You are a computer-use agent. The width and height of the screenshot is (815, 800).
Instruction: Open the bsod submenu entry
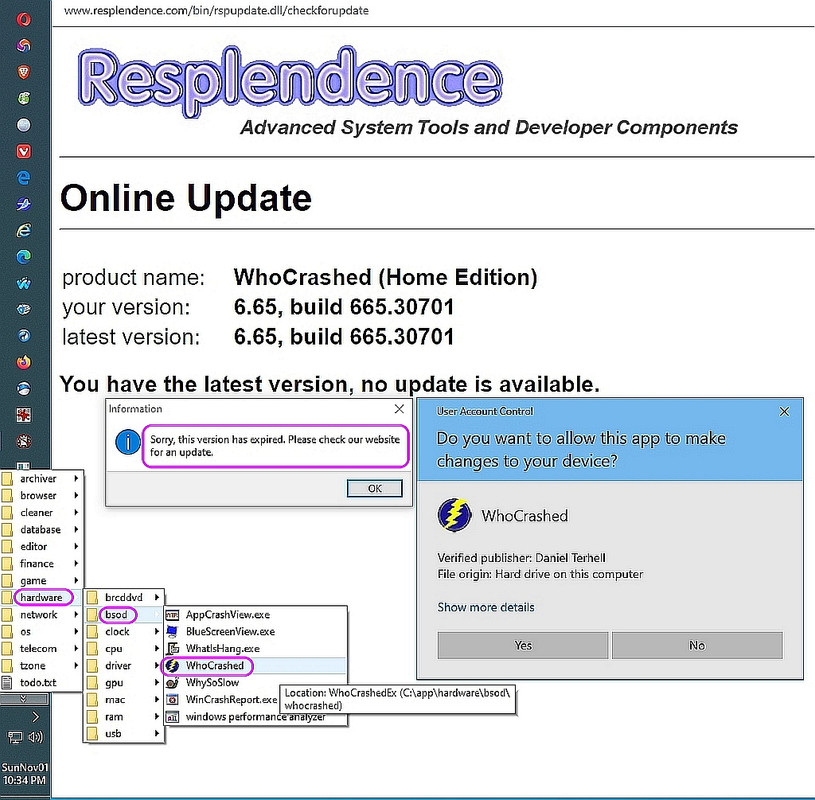pos(124,614)
